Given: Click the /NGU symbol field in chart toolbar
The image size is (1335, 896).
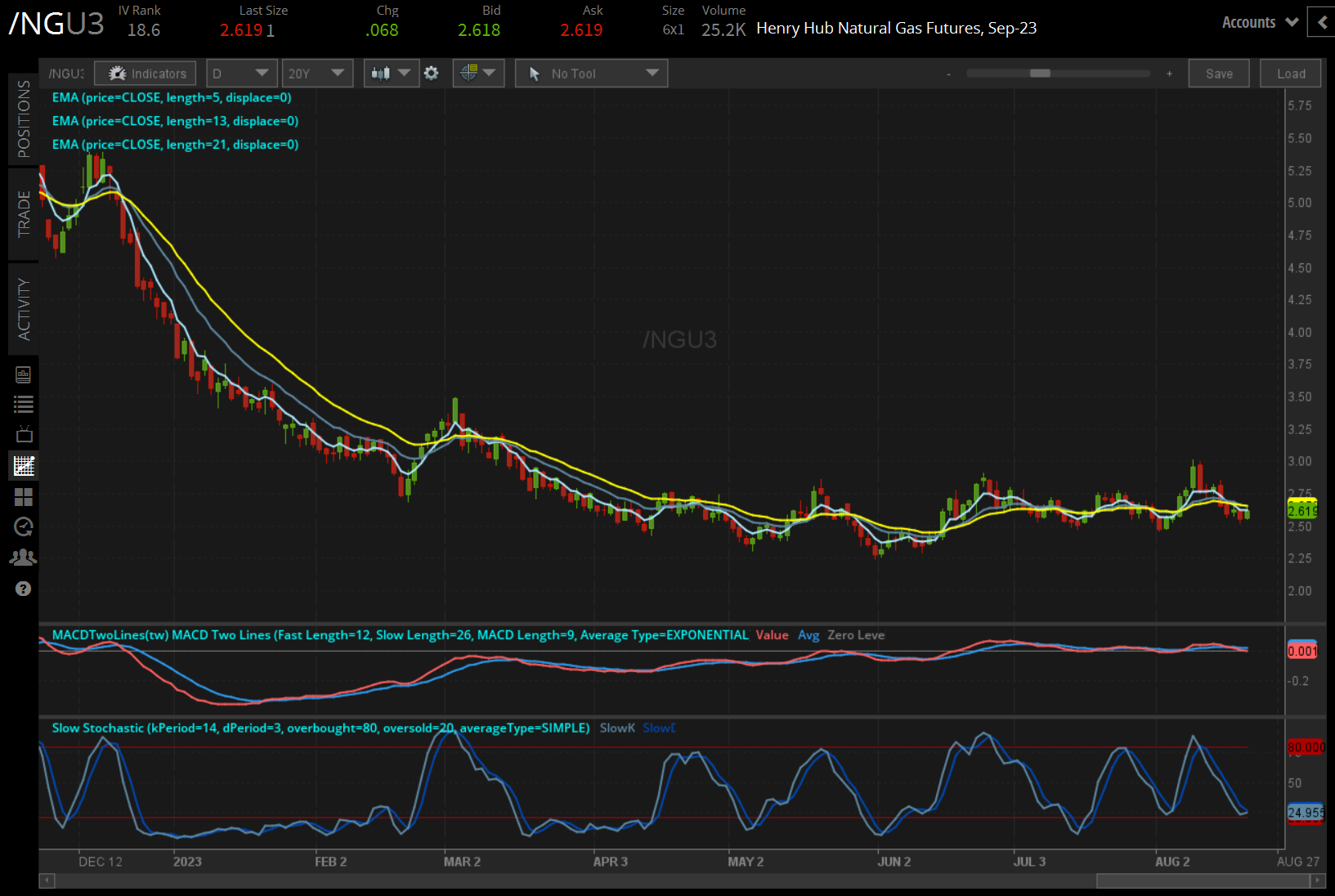Looking at the screenshot, I should 65,74.
